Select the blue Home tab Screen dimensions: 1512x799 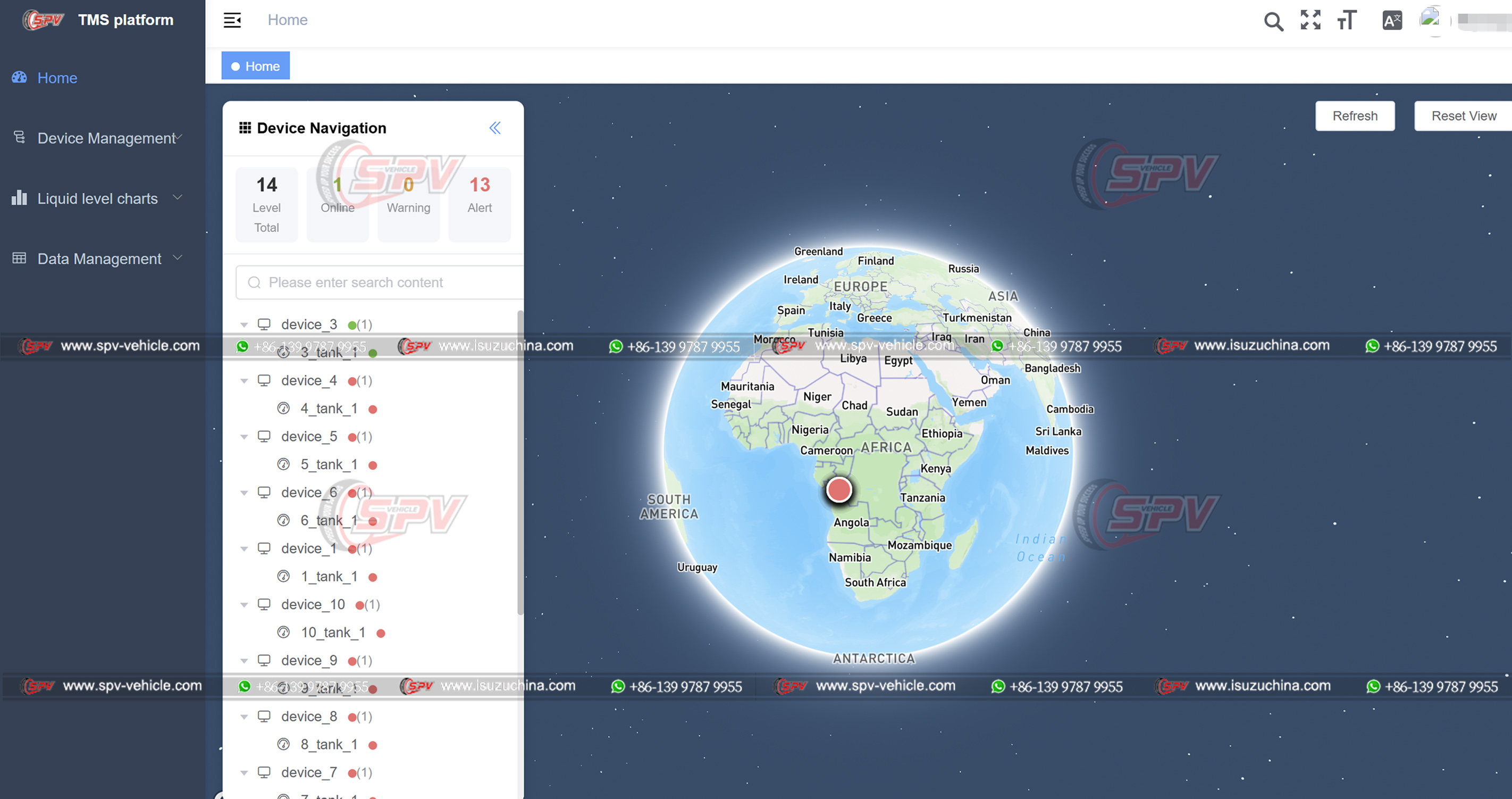255,66
